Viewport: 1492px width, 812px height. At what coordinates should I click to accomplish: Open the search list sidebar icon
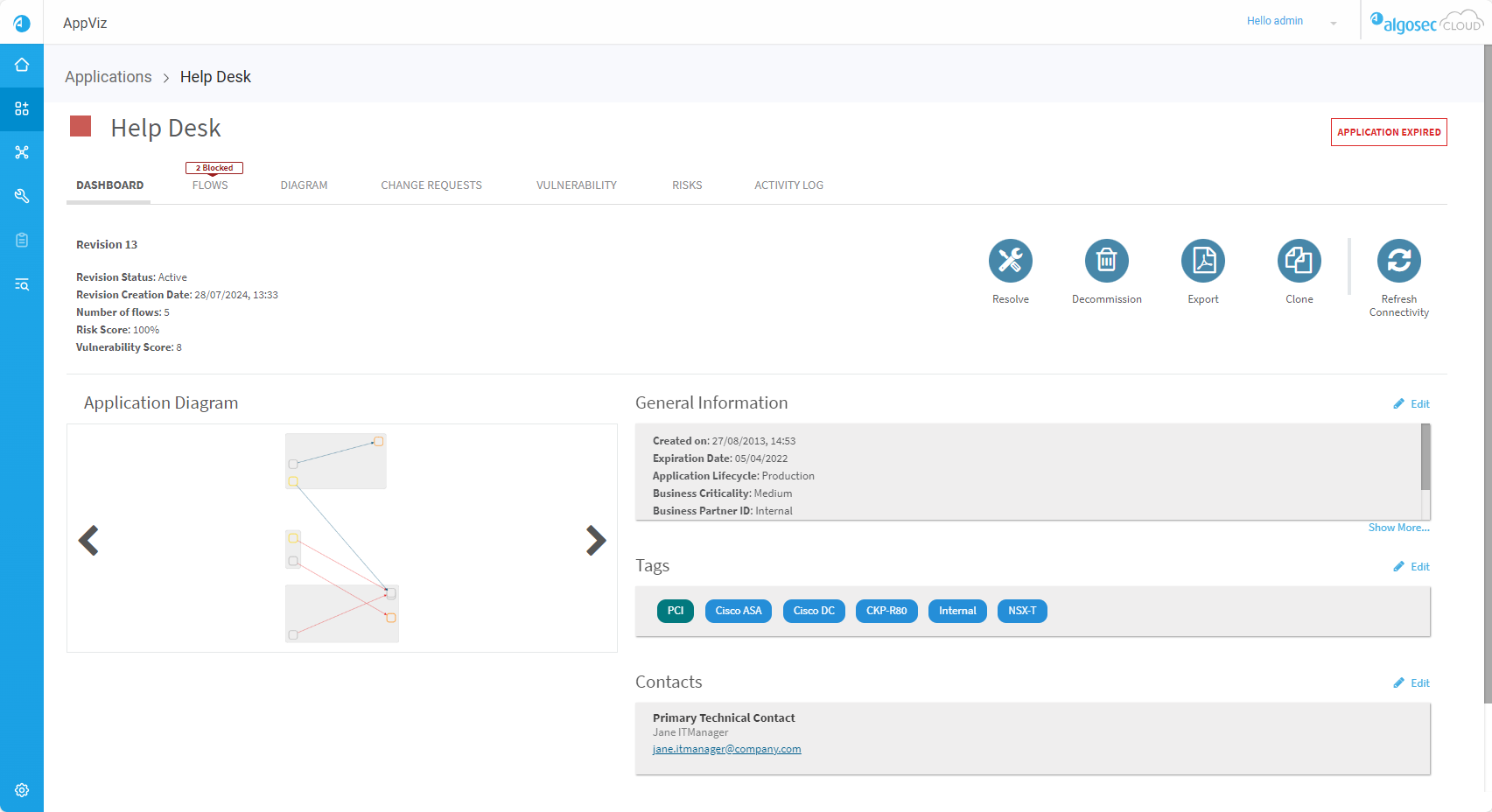pos(22,284)
